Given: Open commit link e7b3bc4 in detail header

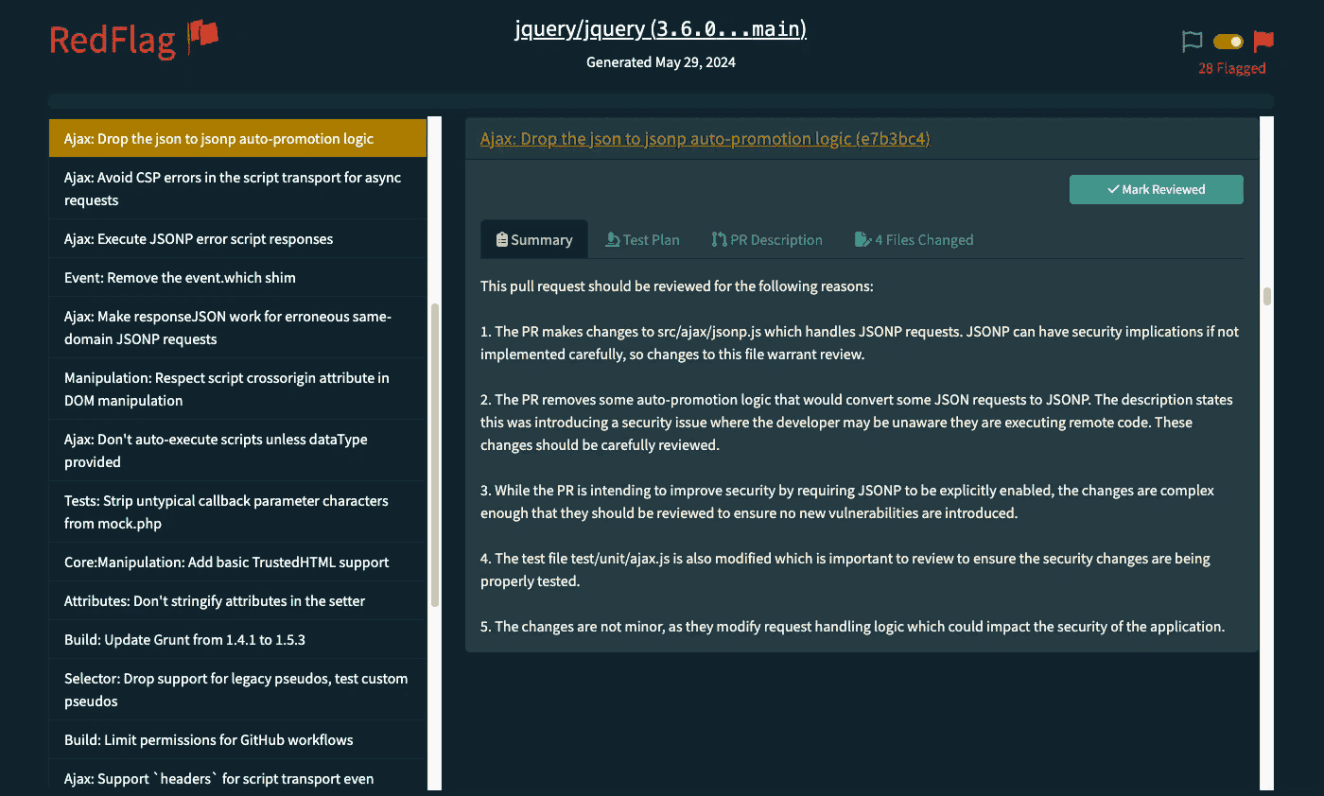Looking at the screenshot, I should (x=705, y=139).
